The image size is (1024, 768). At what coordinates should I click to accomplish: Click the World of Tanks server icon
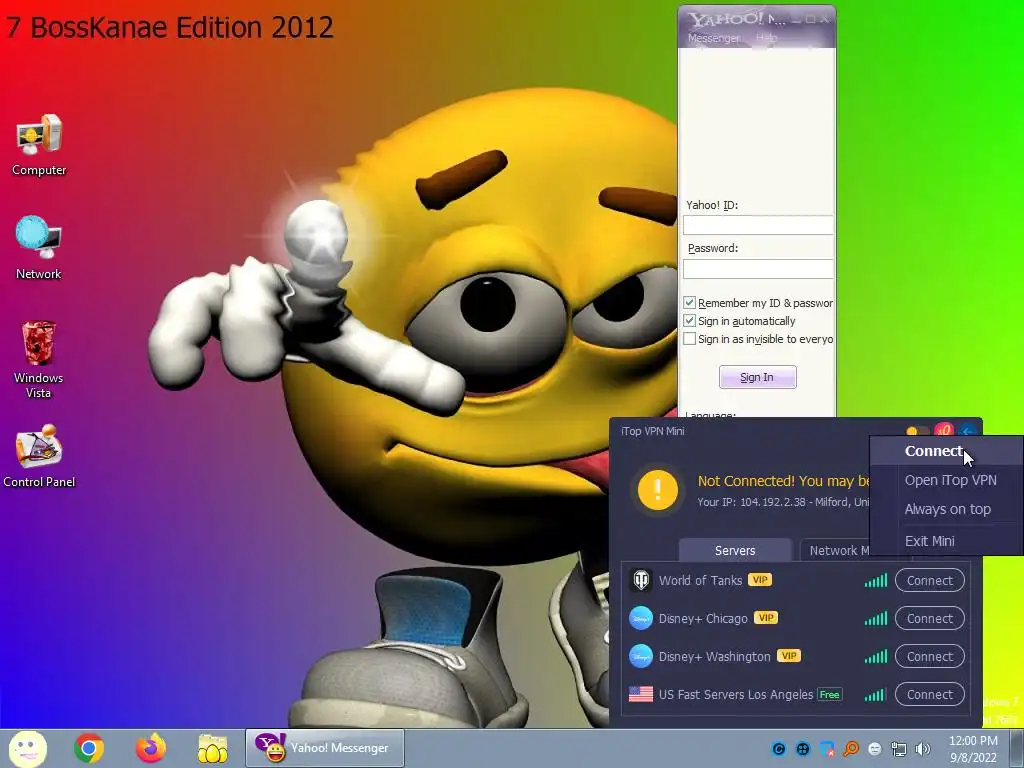(641, 580)
